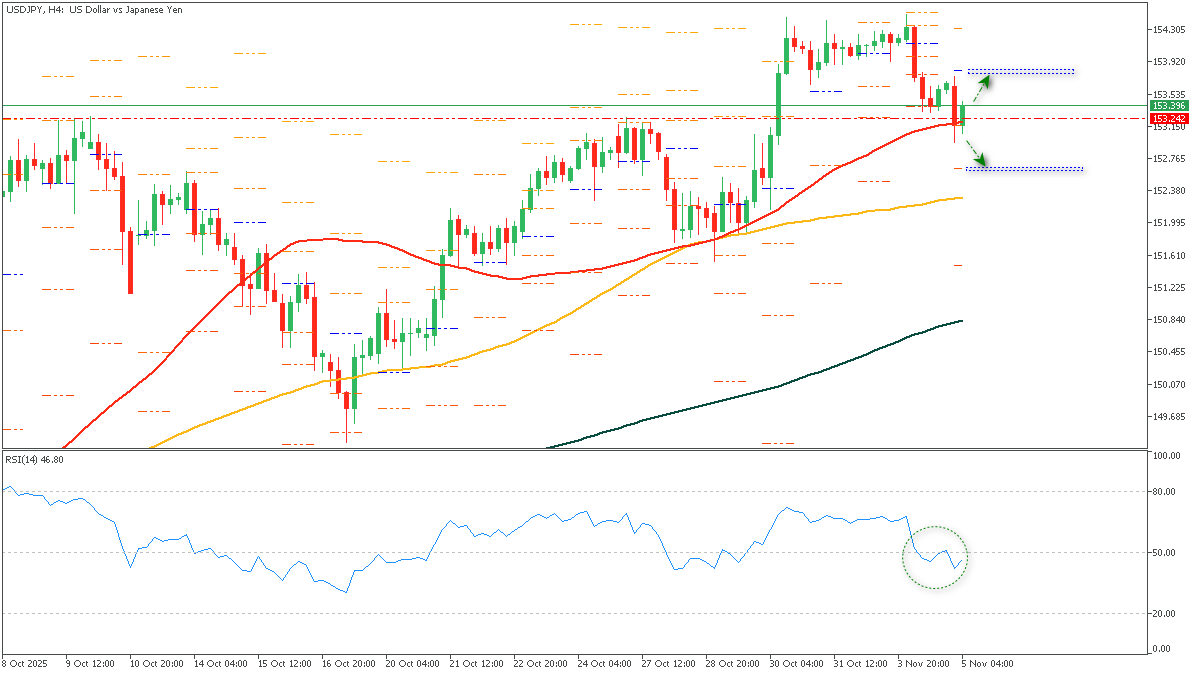This screenshot has height=675, width=1200.
Task: Click the 150.070 price axis label
Action: pos(1168,384)
